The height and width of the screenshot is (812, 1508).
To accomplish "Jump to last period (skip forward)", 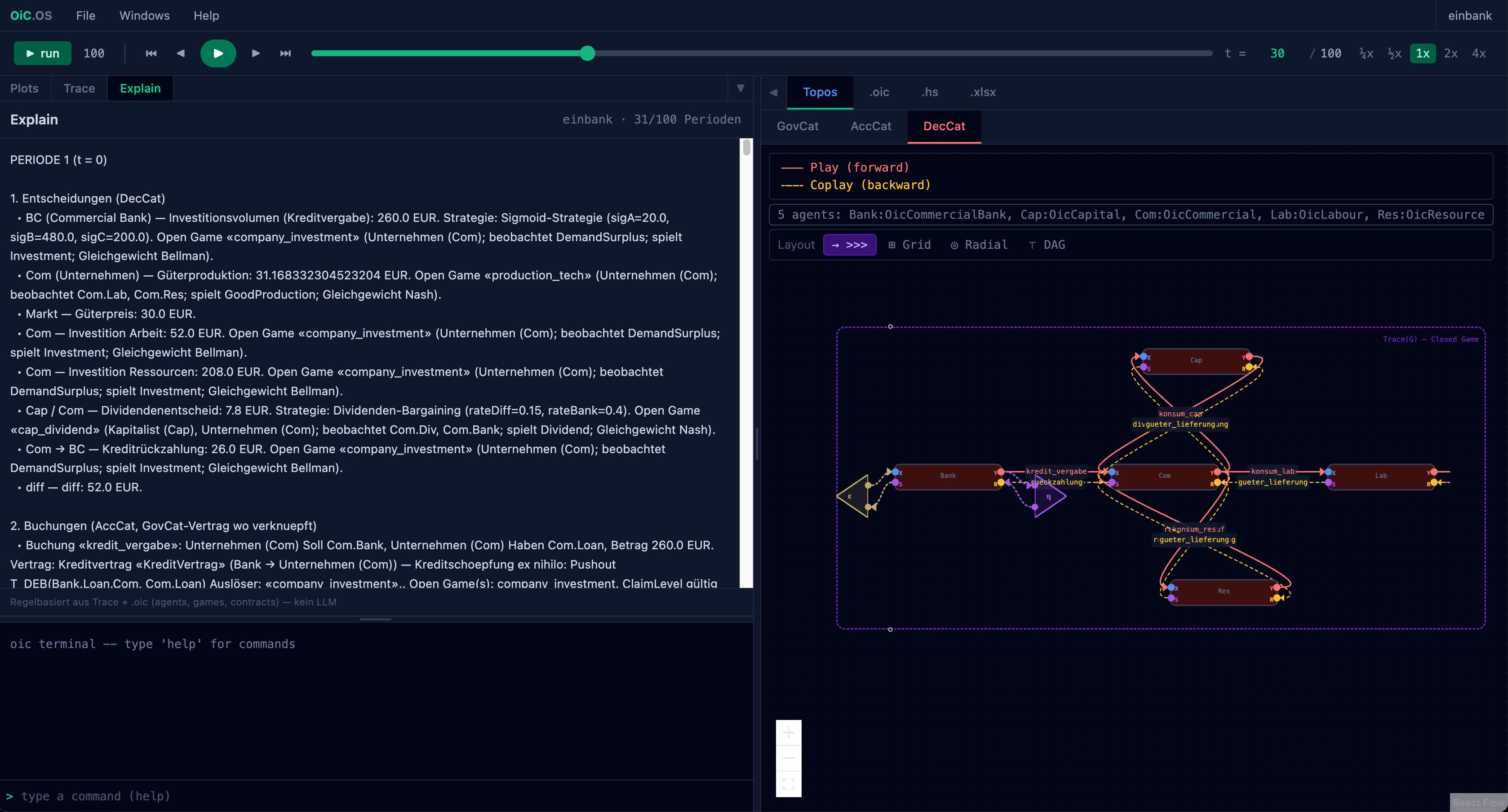I will pos(285,53).
